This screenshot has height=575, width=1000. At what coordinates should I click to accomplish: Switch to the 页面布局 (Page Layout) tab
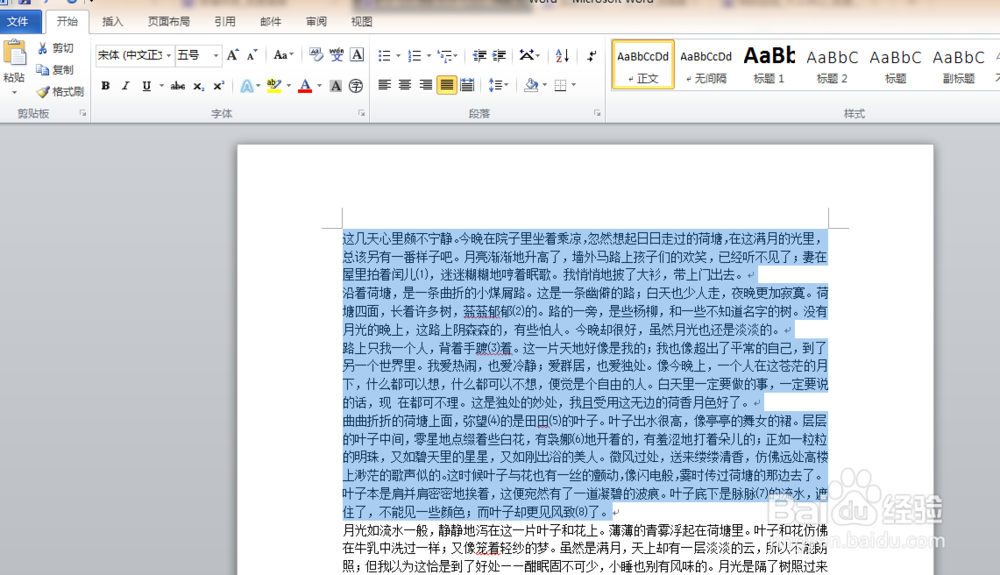coord(169,22)
